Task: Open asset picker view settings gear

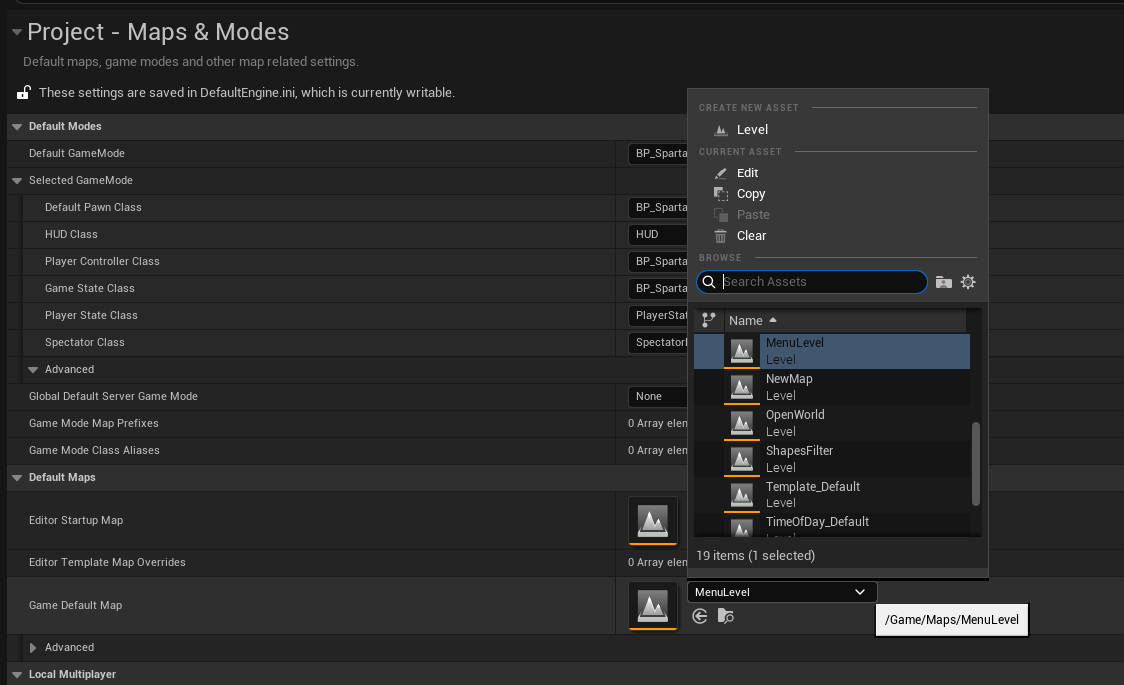Action: point(968,282)
